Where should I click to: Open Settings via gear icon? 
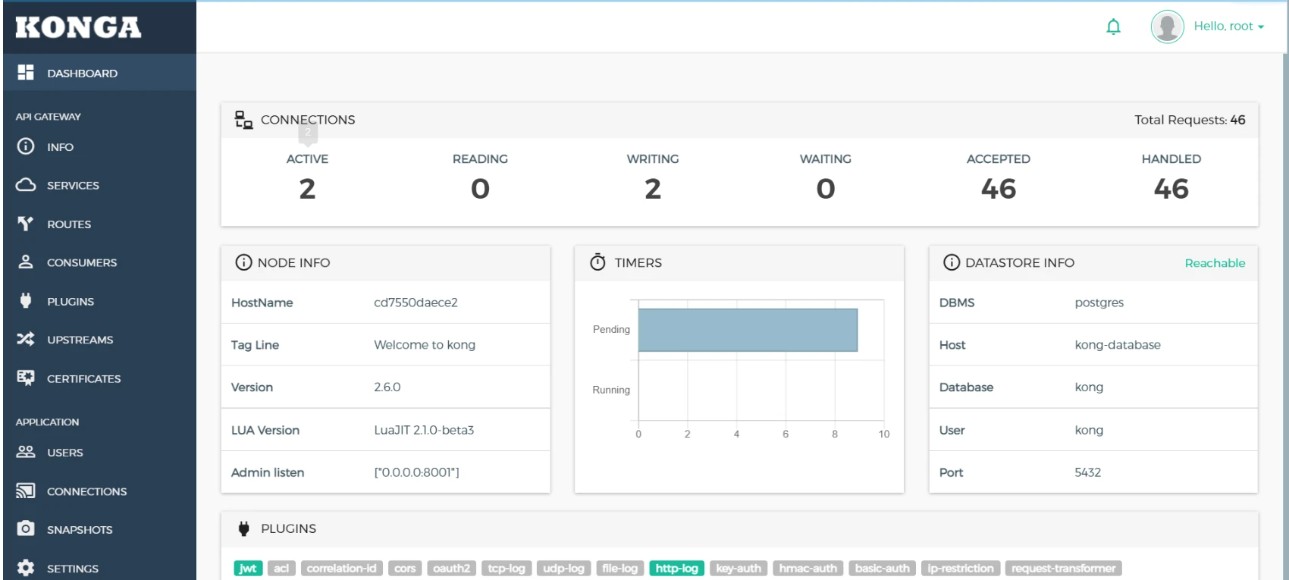(26, 568)
